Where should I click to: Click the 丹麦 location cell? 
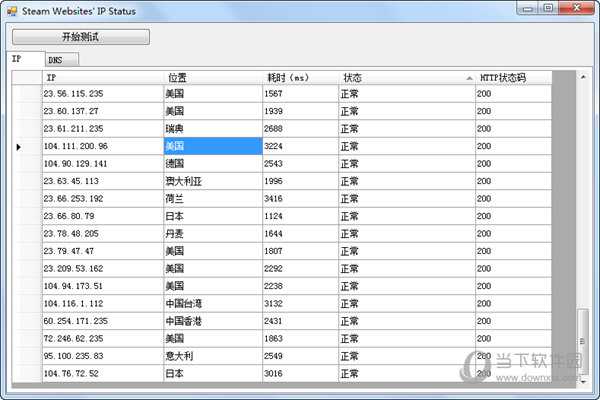click(x=213, y=233)
